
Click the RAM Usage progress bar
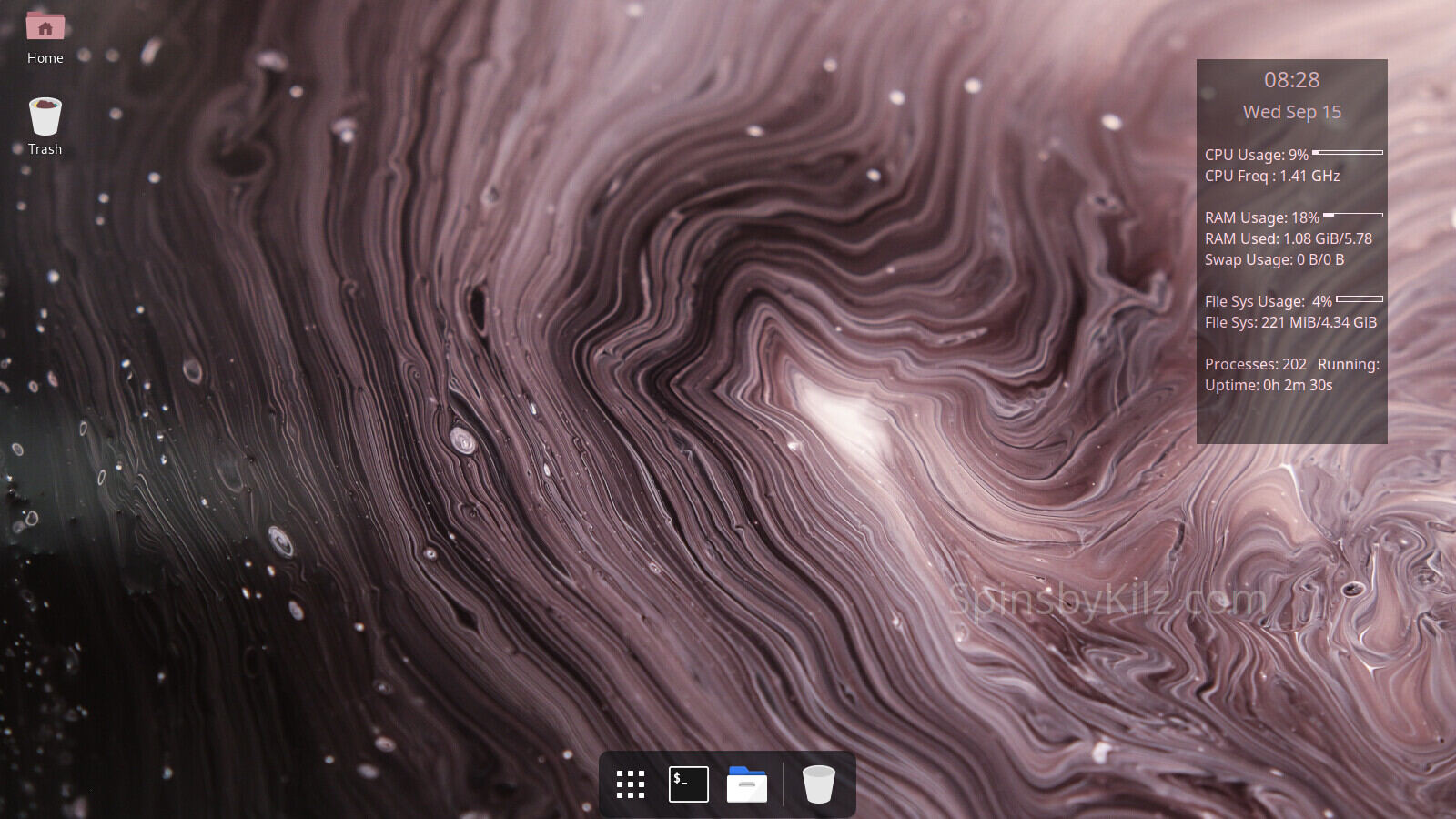pos(1353,216)
